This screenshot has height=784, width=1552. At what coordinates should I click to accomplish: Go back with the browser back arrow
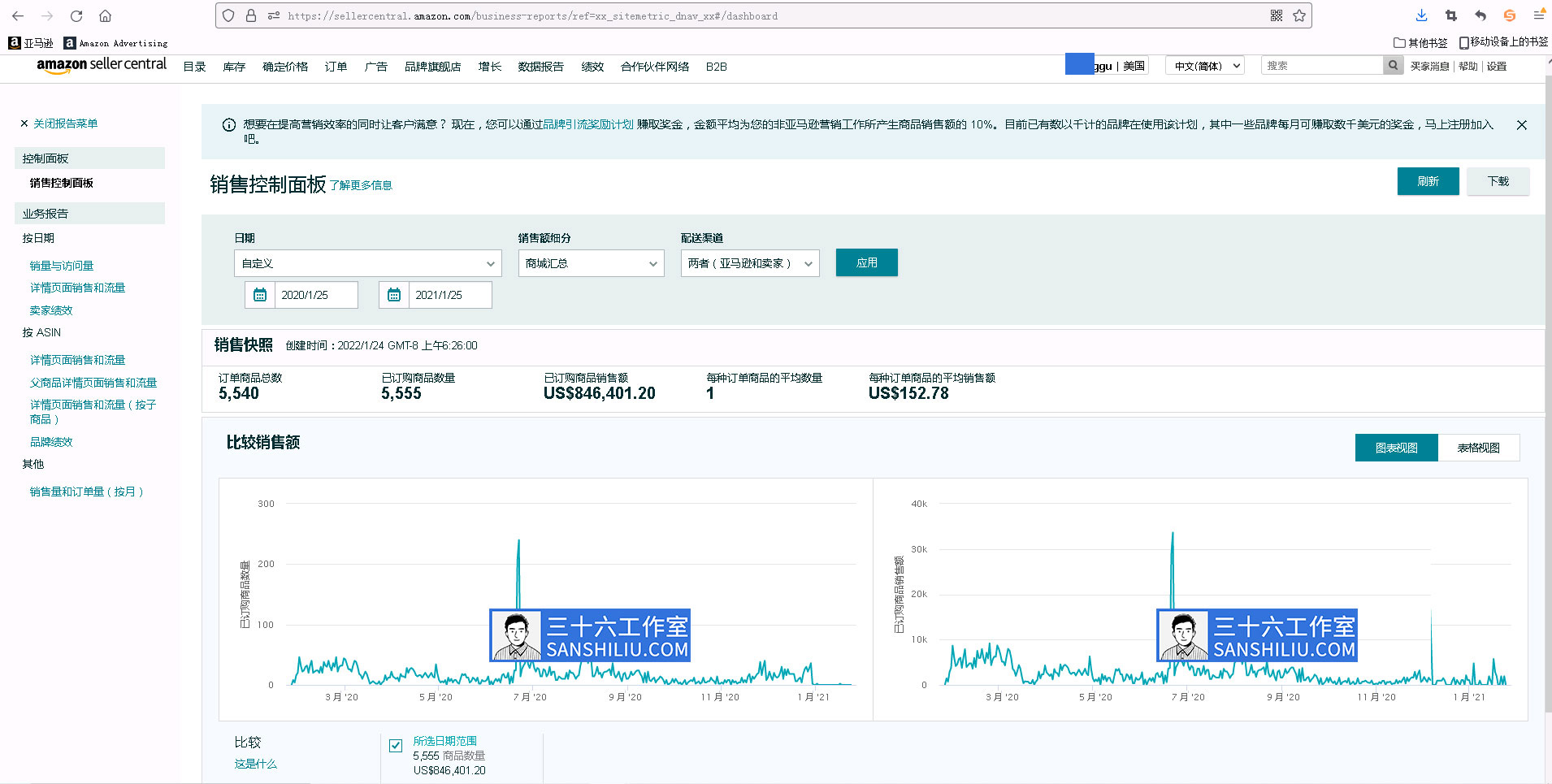click(18, 15)
